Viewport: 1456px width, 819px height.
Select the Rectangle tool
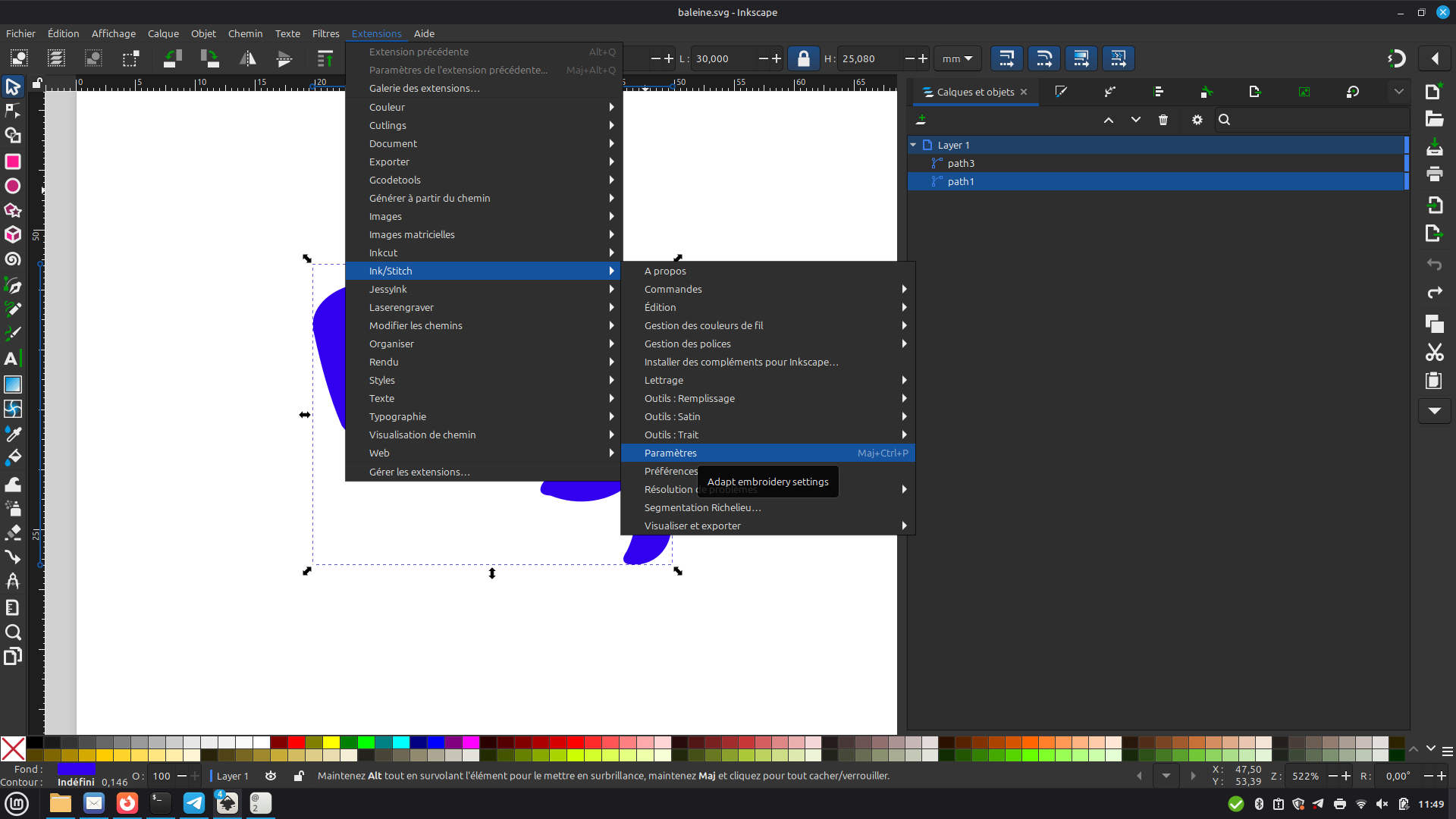tap(13, 162)
